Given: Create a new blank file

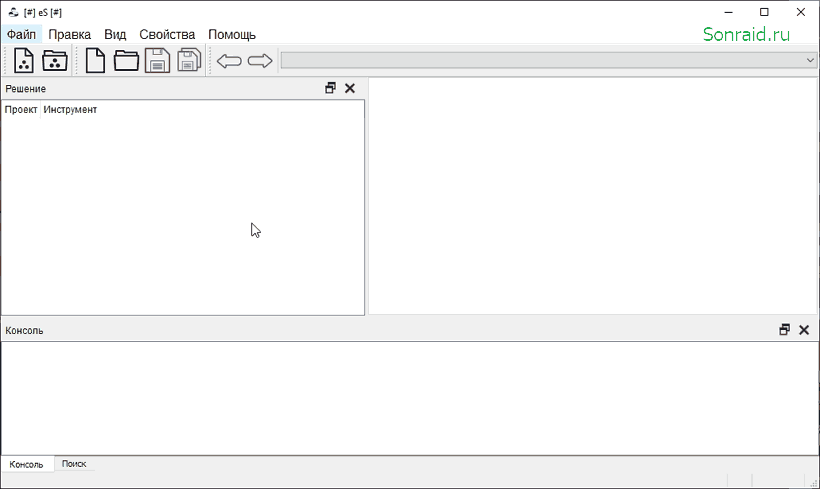Looking at the screenshot, I should 95,61.
